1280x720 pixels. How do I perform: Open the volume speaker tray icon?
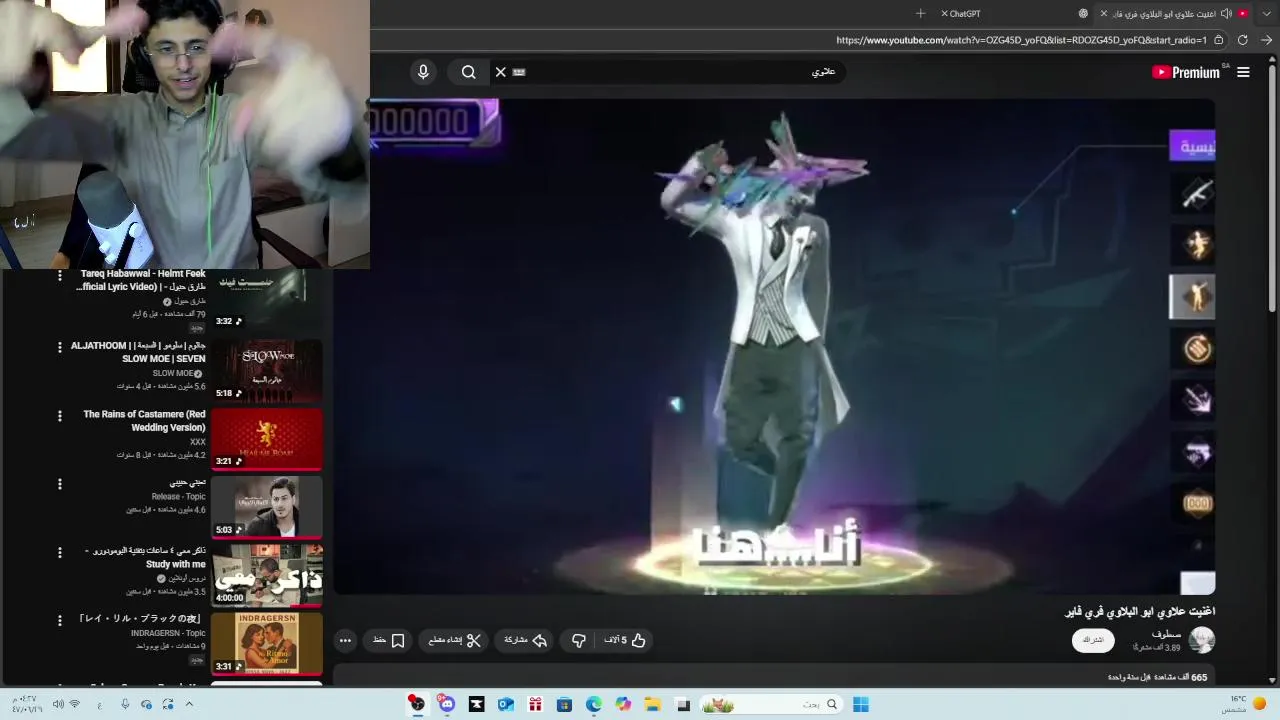click(x=59, y=704)
